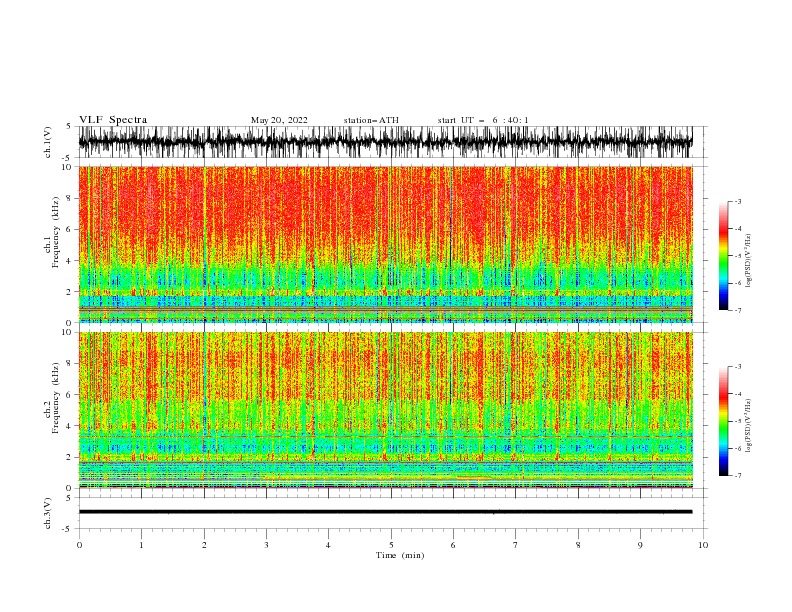
Task: Click the "Time (min)" axis title
Action: point(400,555)
